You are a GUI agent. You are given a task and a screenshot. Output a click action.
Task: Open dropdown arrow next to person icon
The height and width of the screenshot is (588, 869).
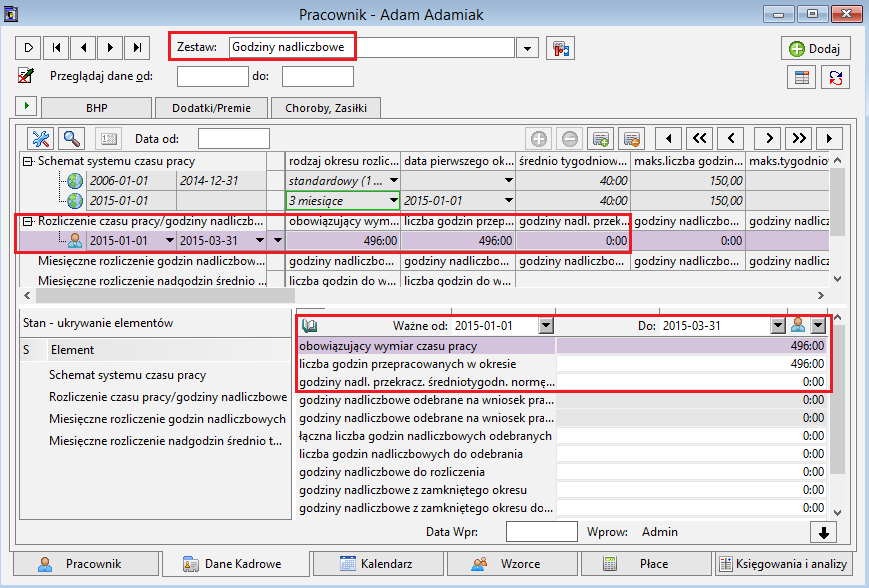click(x=818, y=326)
